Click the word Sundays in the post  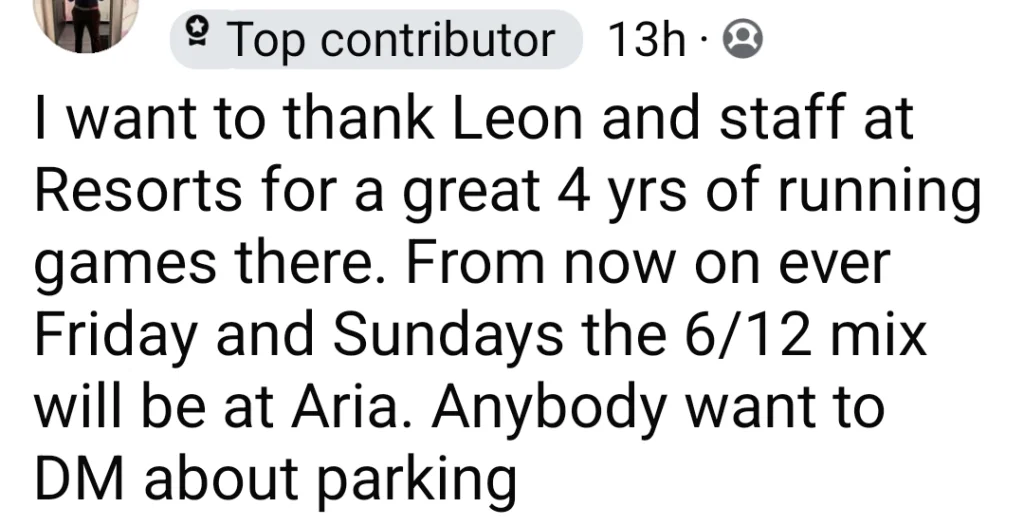click(x=447, y=336)
